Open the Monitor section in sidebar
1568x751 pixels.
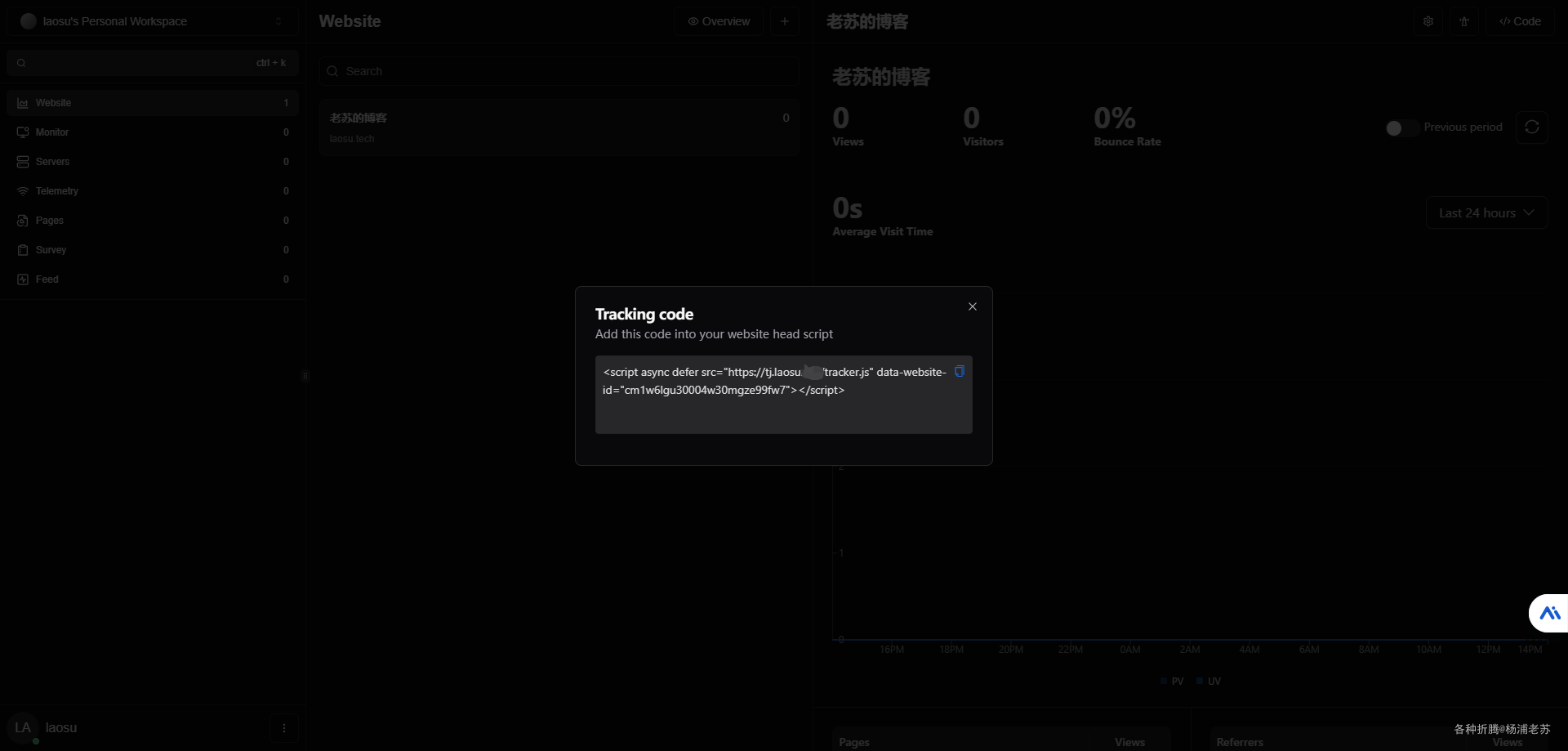(153, 132)
